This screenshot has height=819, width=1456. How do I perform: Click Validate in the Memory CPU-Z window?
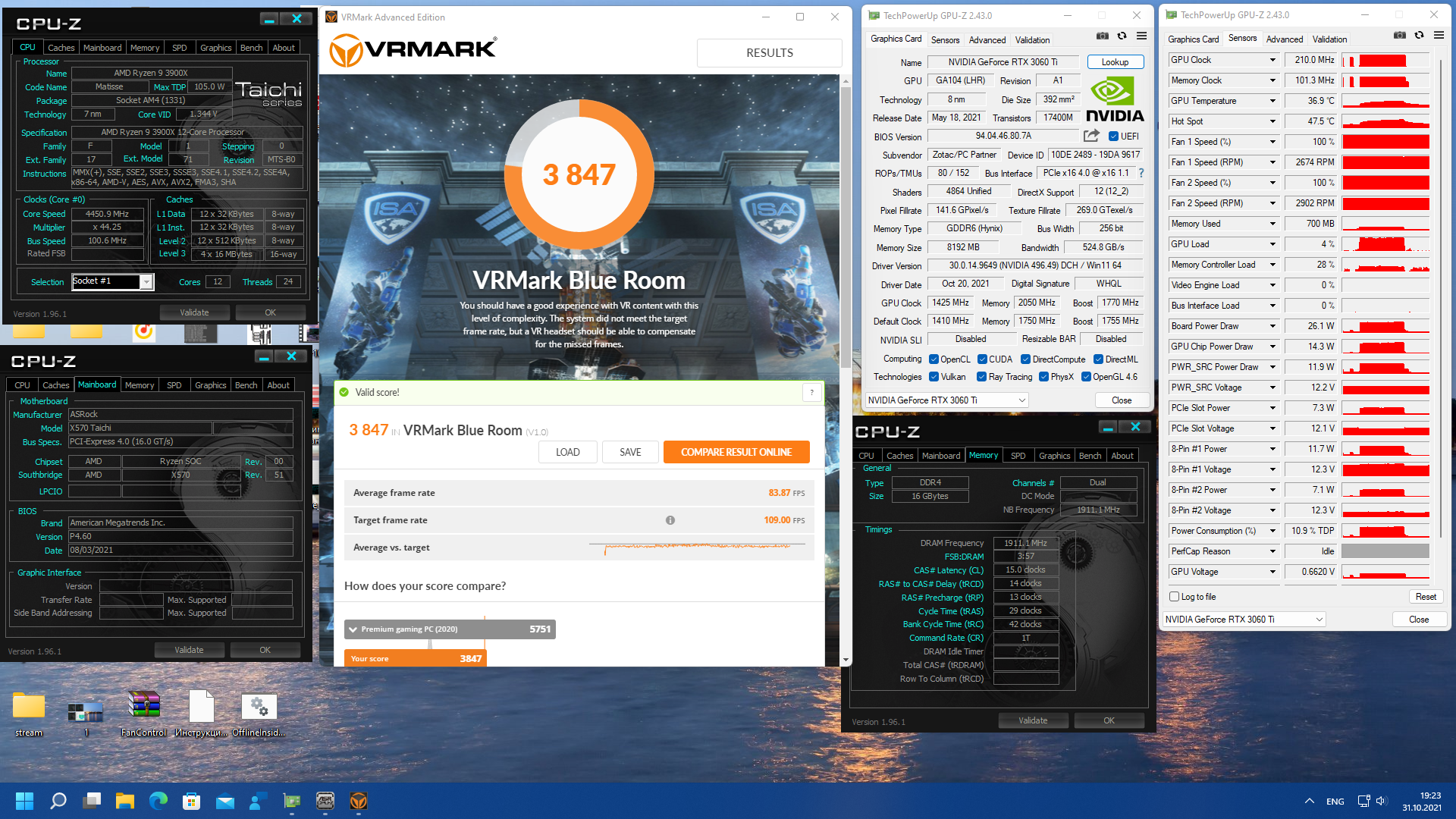click(1033, 720)
